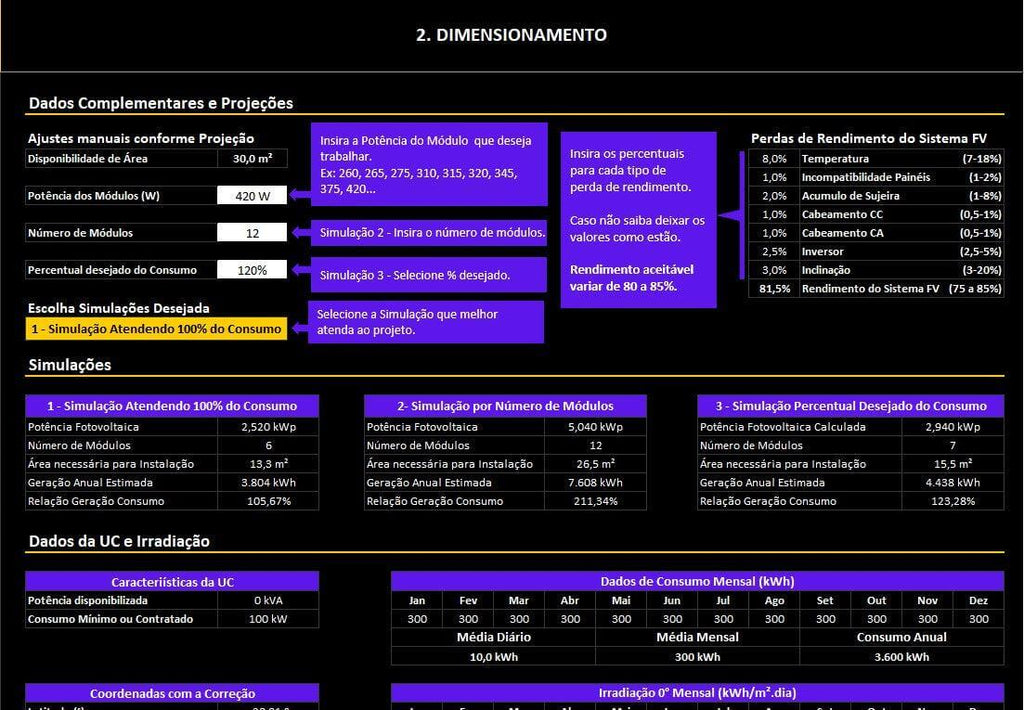Click the arrow next to the 120% percentage cell
The width and height of the screenshot is (1024, 710).
[x=298, y=271]
